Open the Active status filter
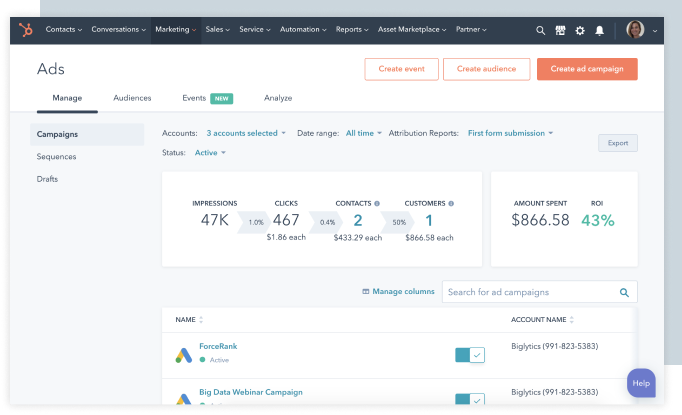This screenshot has width=682, height=415. click(x=210, y=153)
